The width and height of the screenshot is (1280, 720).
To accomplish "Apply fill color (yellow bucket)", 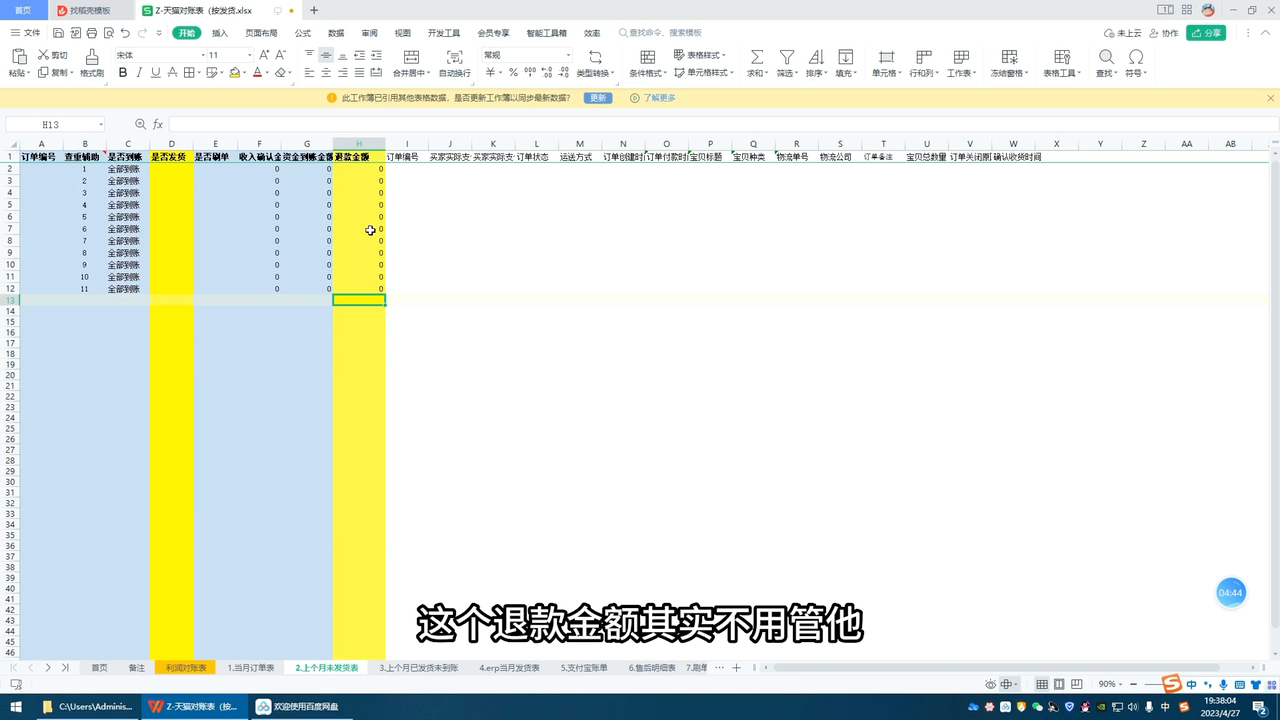I will 234,73.
